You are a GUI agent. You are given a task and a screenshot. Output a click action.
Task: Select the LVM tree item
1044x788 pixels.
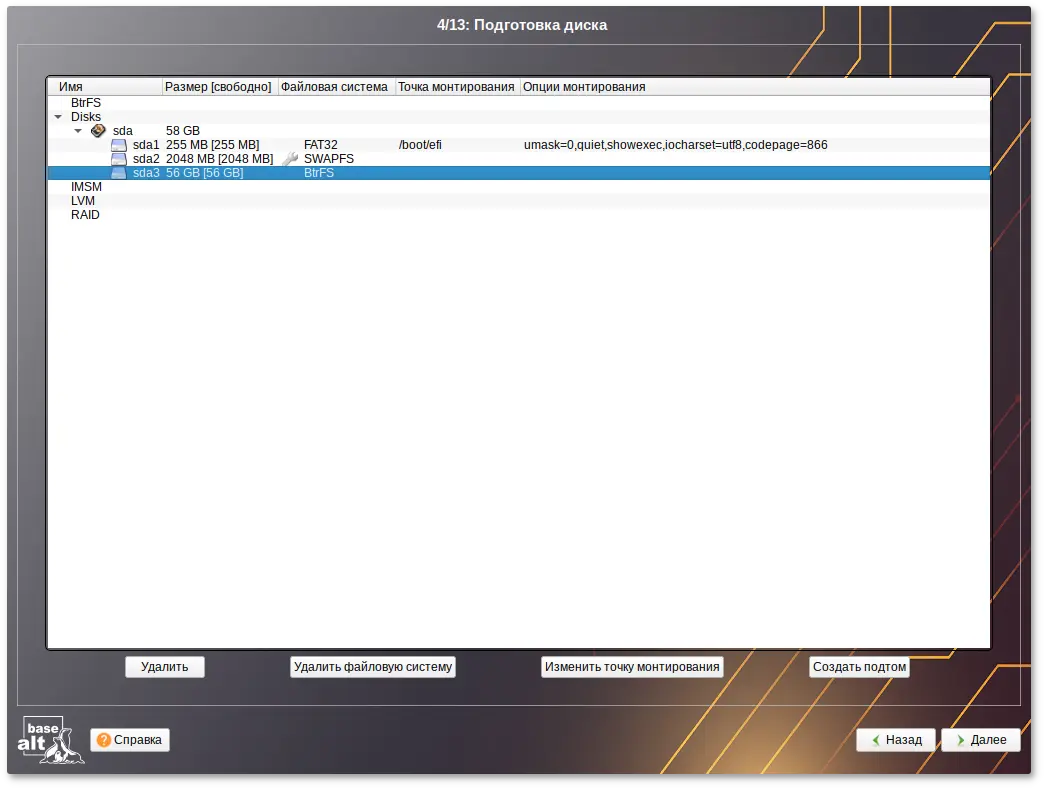click(x=82, y=201)
